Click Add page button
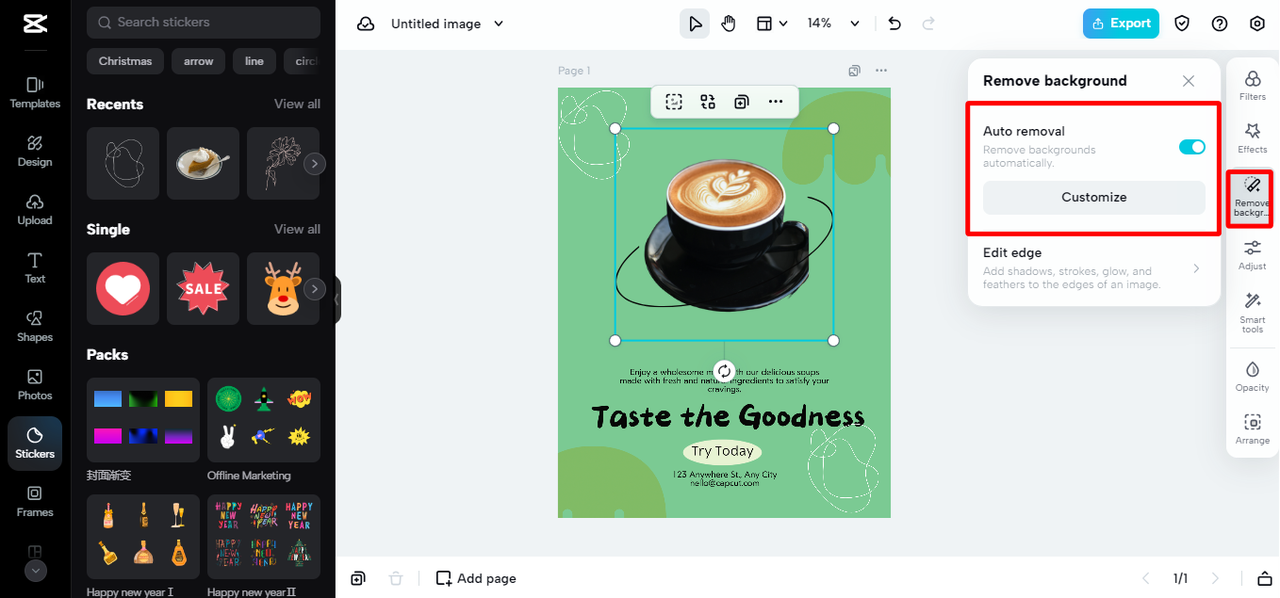 tap(476, 578)
